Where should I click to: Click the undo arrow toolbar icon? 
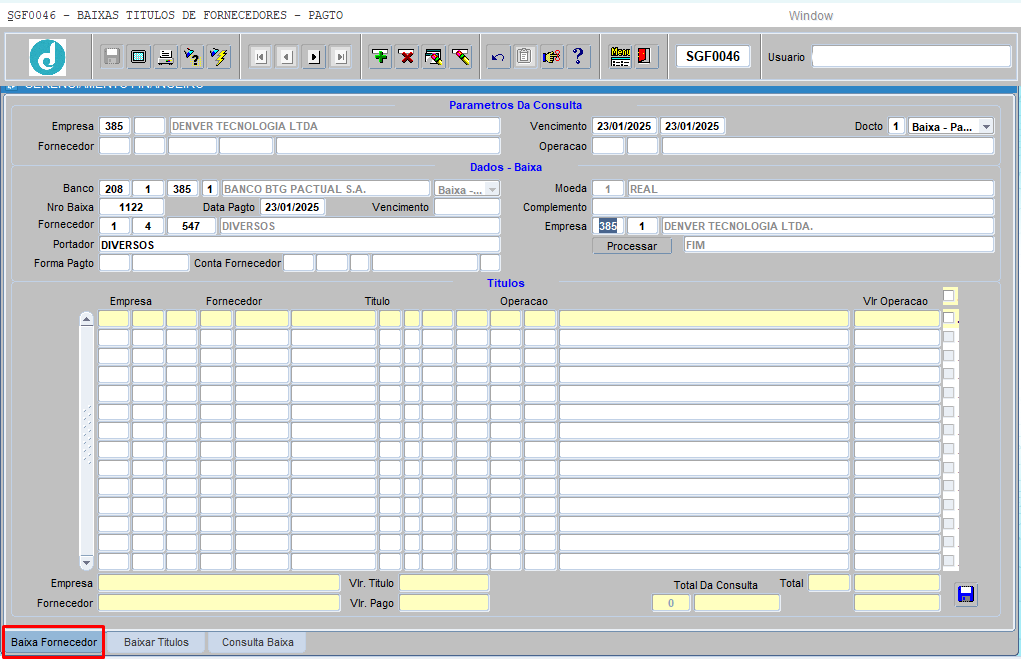click(x=498, y=57)
